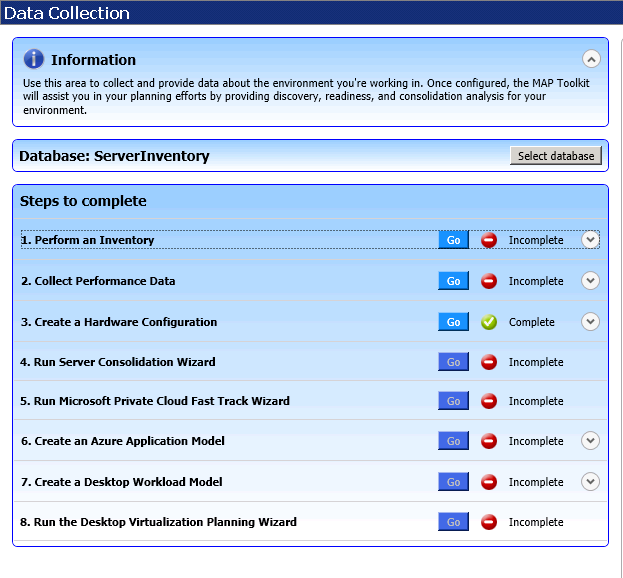
Task: Click red status icon for Azure Application Model
Action: click(x=489, y=441)
